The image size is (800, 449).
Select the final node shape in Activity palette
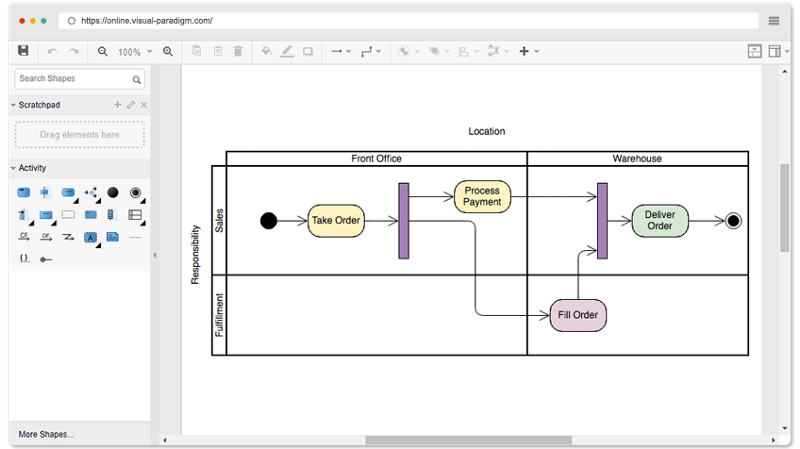135,192
